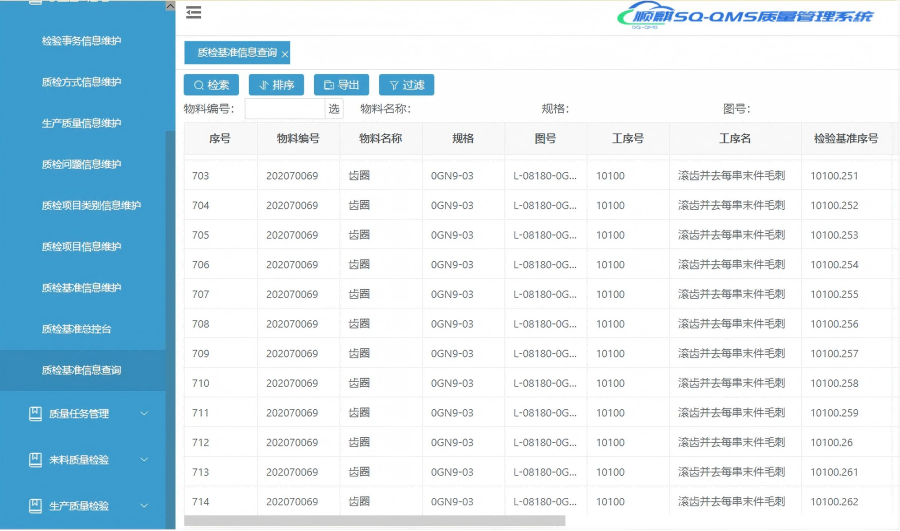Click the 检索 search button
Screen dimensions: 900x531
pyautogui.click(x=211, y=85)
